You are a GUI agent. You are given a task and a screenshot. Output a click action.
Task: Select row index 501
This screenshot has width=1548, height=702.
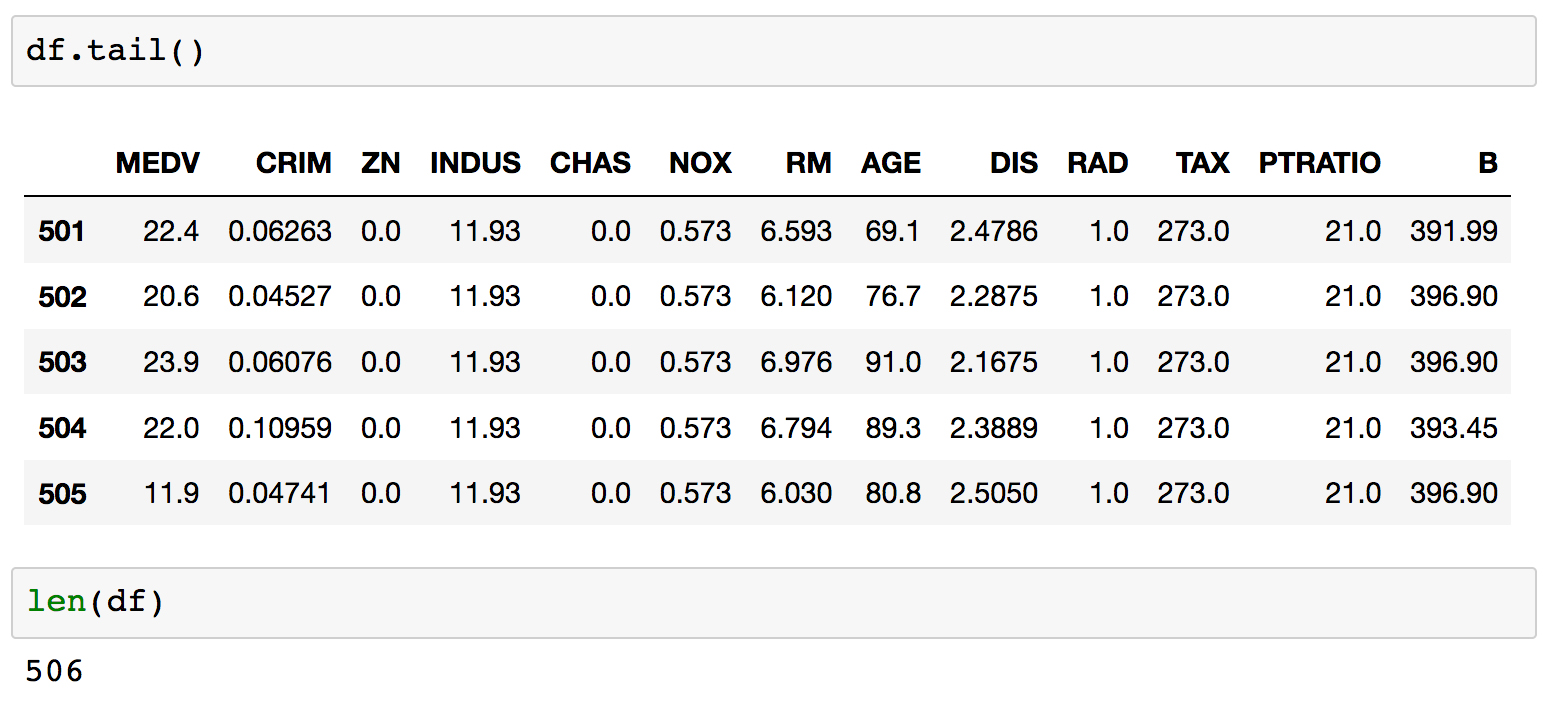coord(62,232)
